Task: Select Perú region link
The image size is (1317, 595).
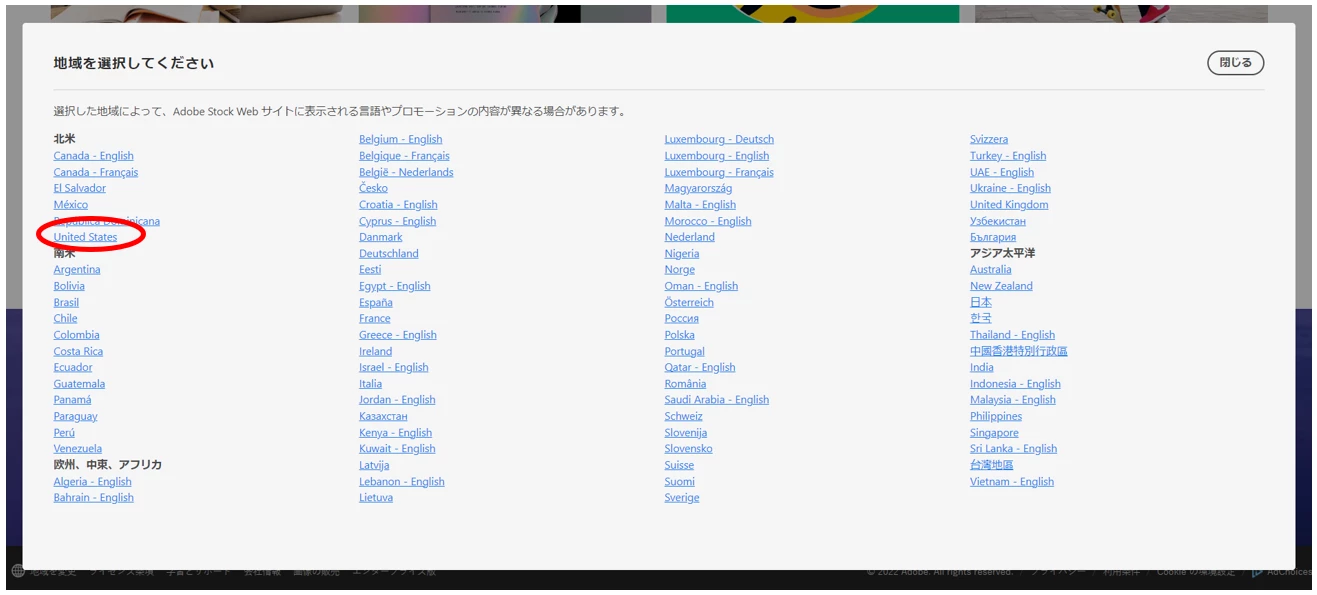Action: click(x=64, y=433)
